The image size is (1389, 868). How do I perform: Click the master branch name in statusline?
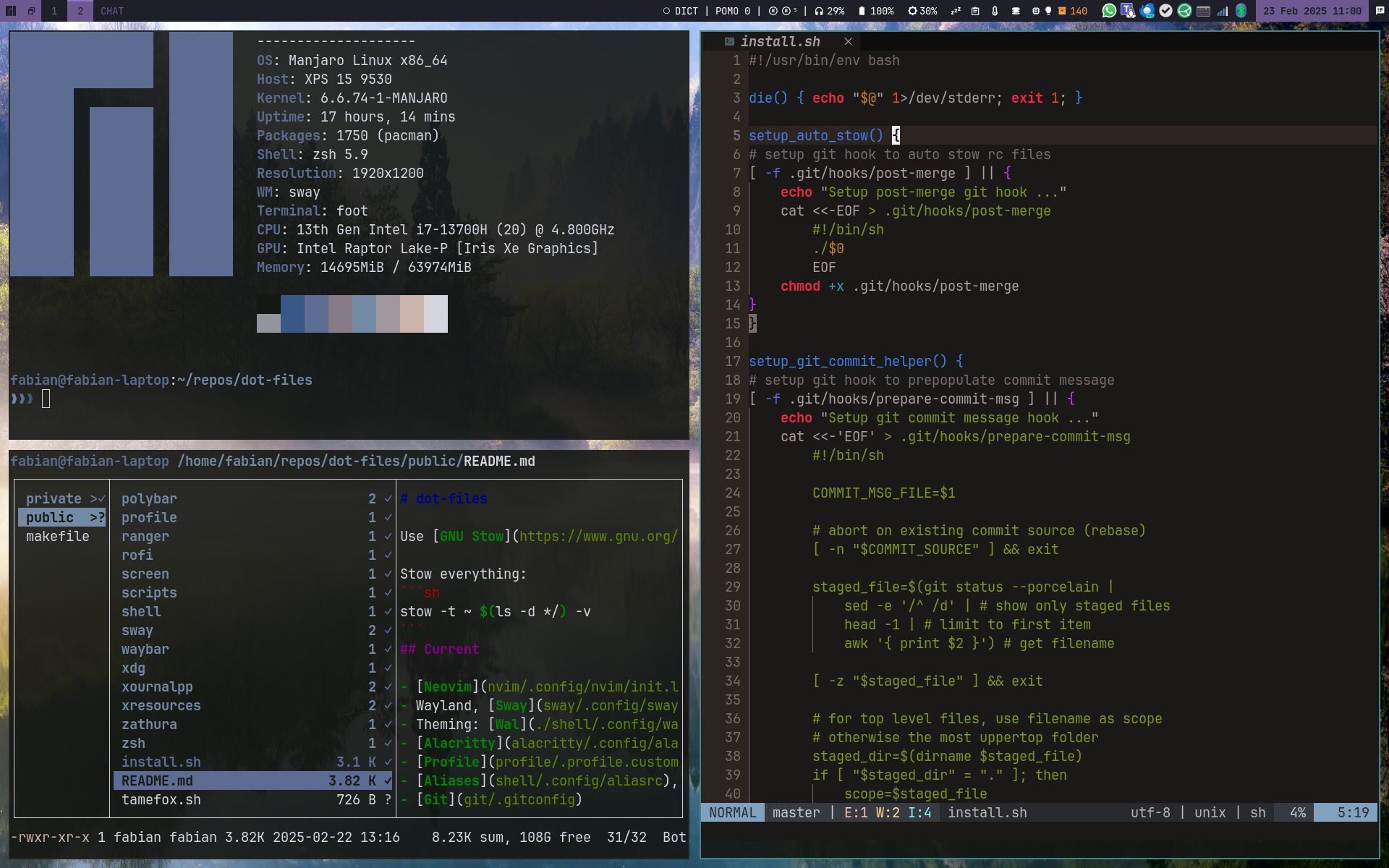pos(796,812)
